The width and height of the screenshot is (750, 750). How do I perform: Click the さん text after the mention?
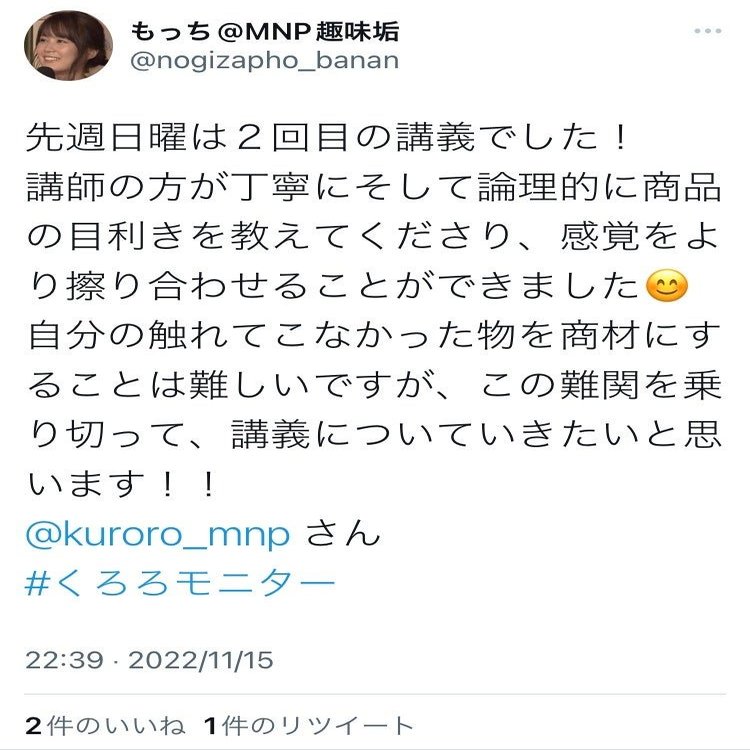[343, 534]
